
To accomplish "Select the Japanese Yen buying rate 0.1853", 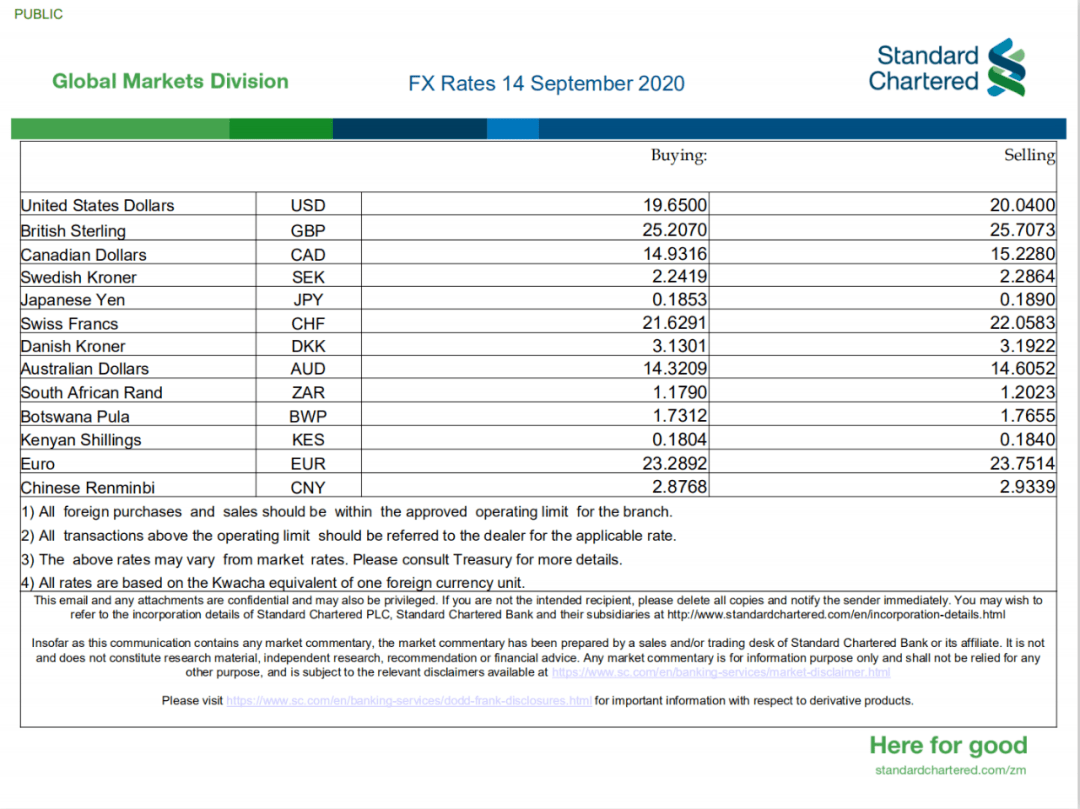I will [x=679, y=300].
